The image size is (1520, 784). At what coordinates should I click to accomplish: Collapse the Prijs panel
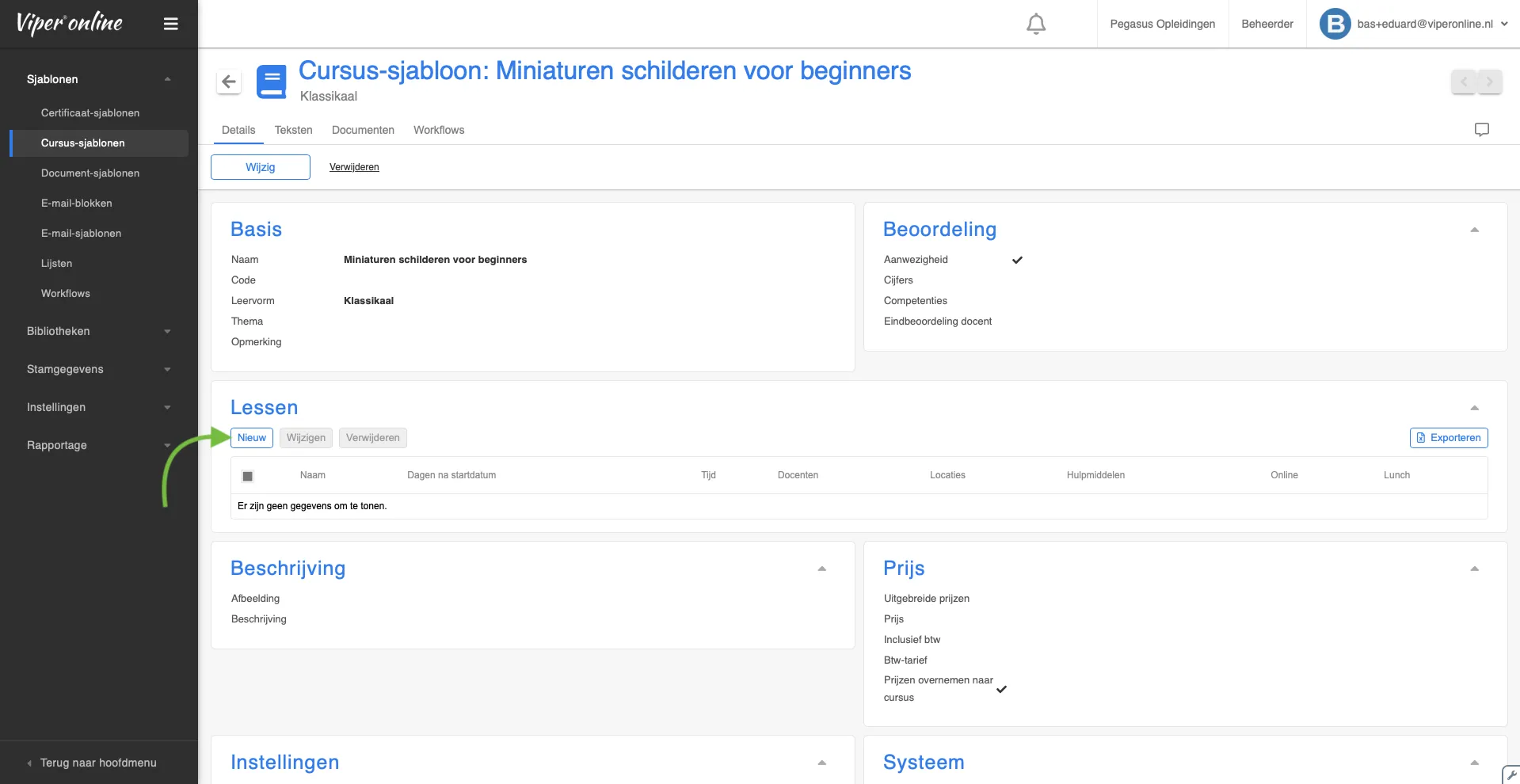pos(1474,569)
